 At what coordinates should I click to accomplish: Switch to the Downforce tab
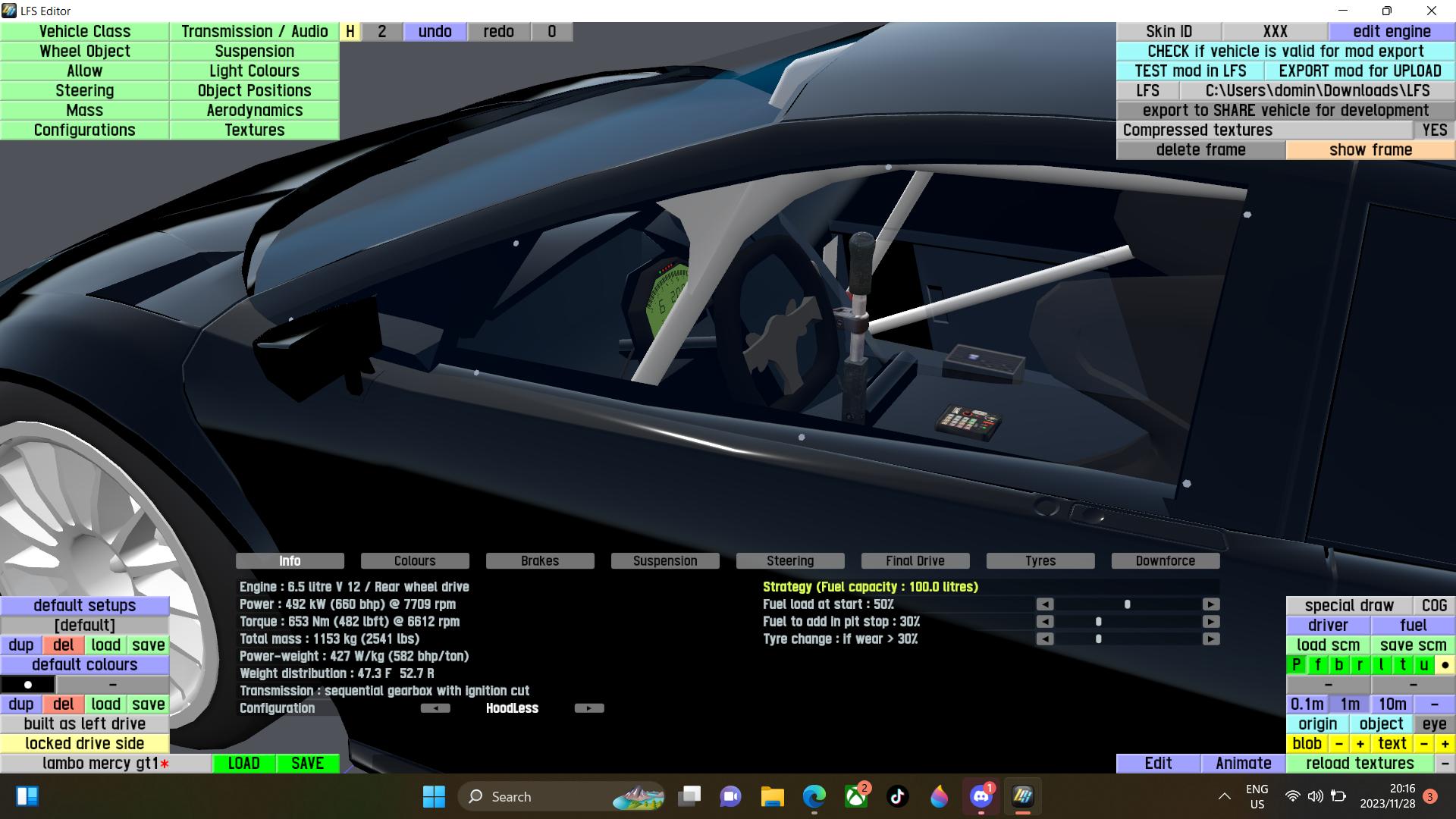(x=1165, y=561)
